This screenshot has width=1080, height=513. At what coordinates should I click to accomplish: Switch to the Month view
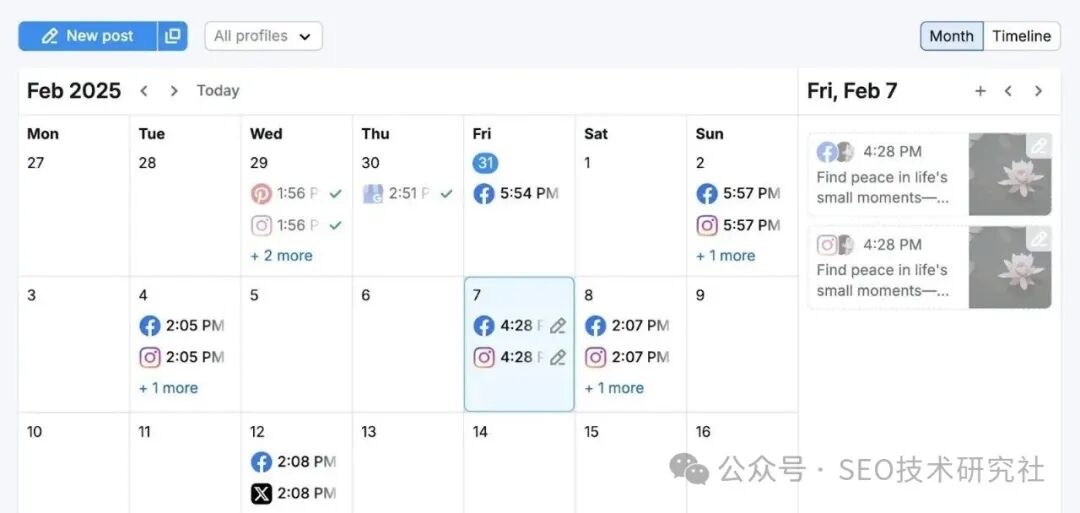pyautogui.click(x=951, y=36)
